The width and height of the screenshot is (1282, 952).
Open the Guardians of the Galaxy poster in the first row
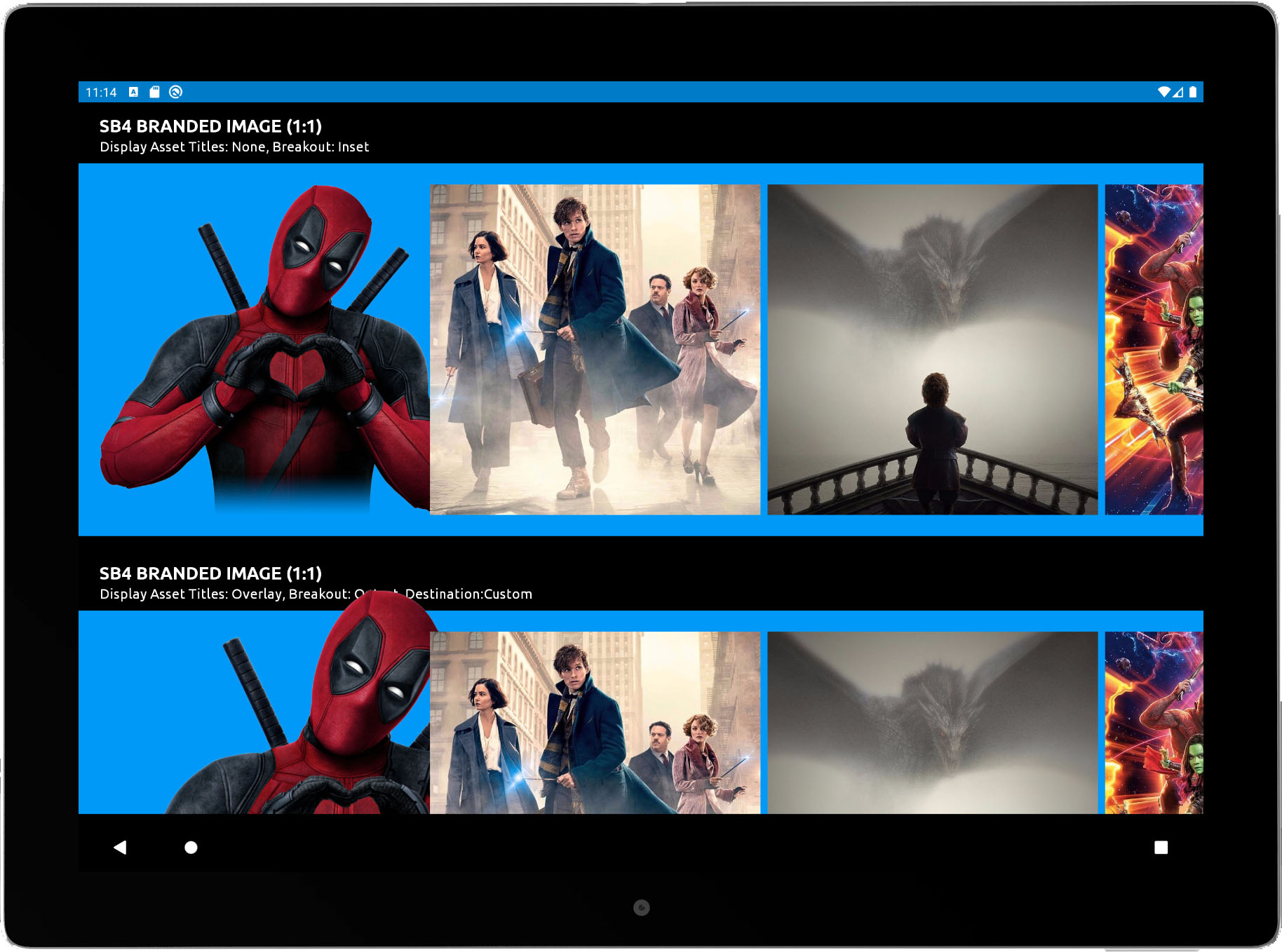[1154, 349]
